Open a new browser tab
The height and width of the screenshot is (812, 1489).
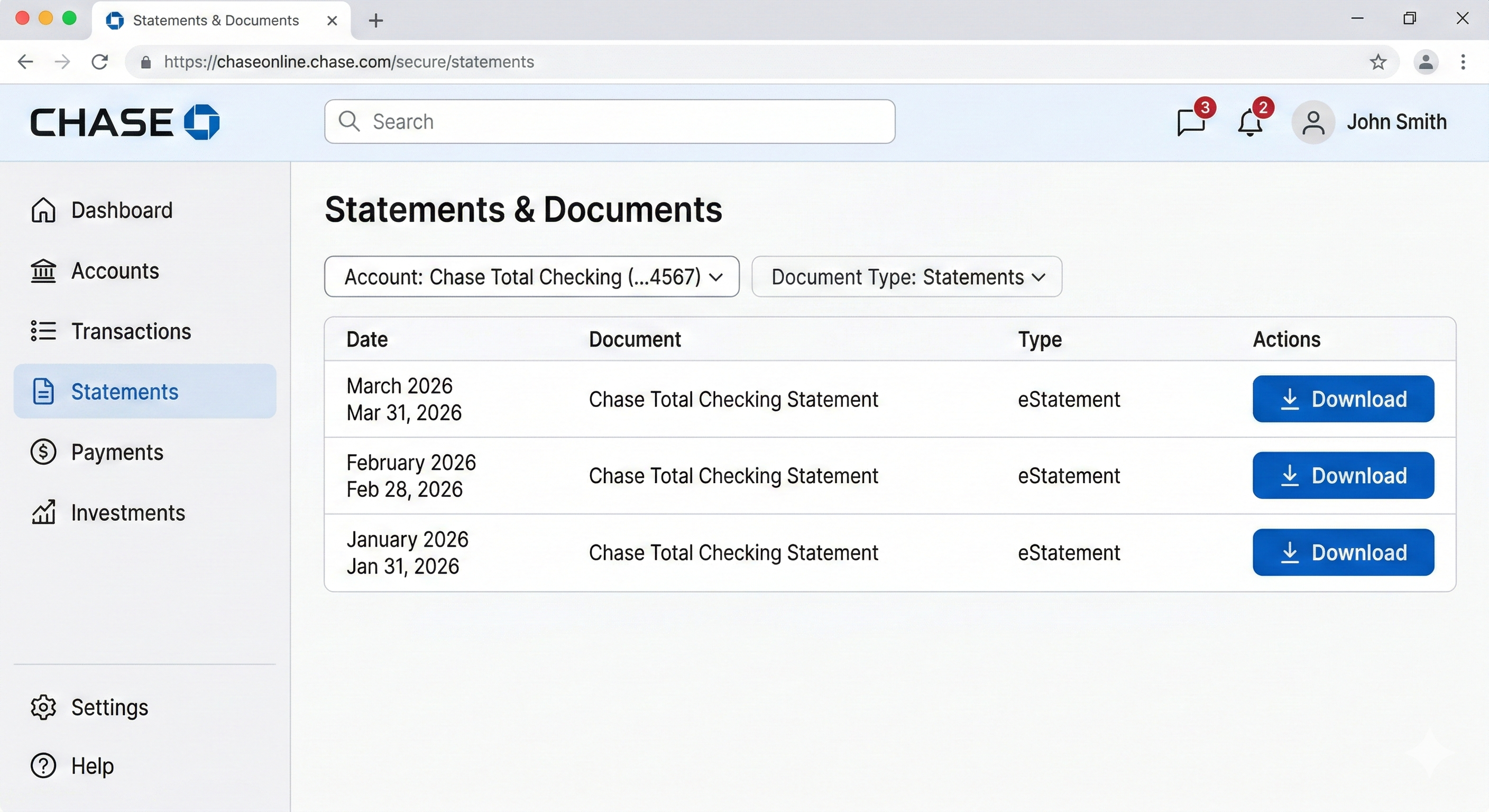tap(376, 21)
